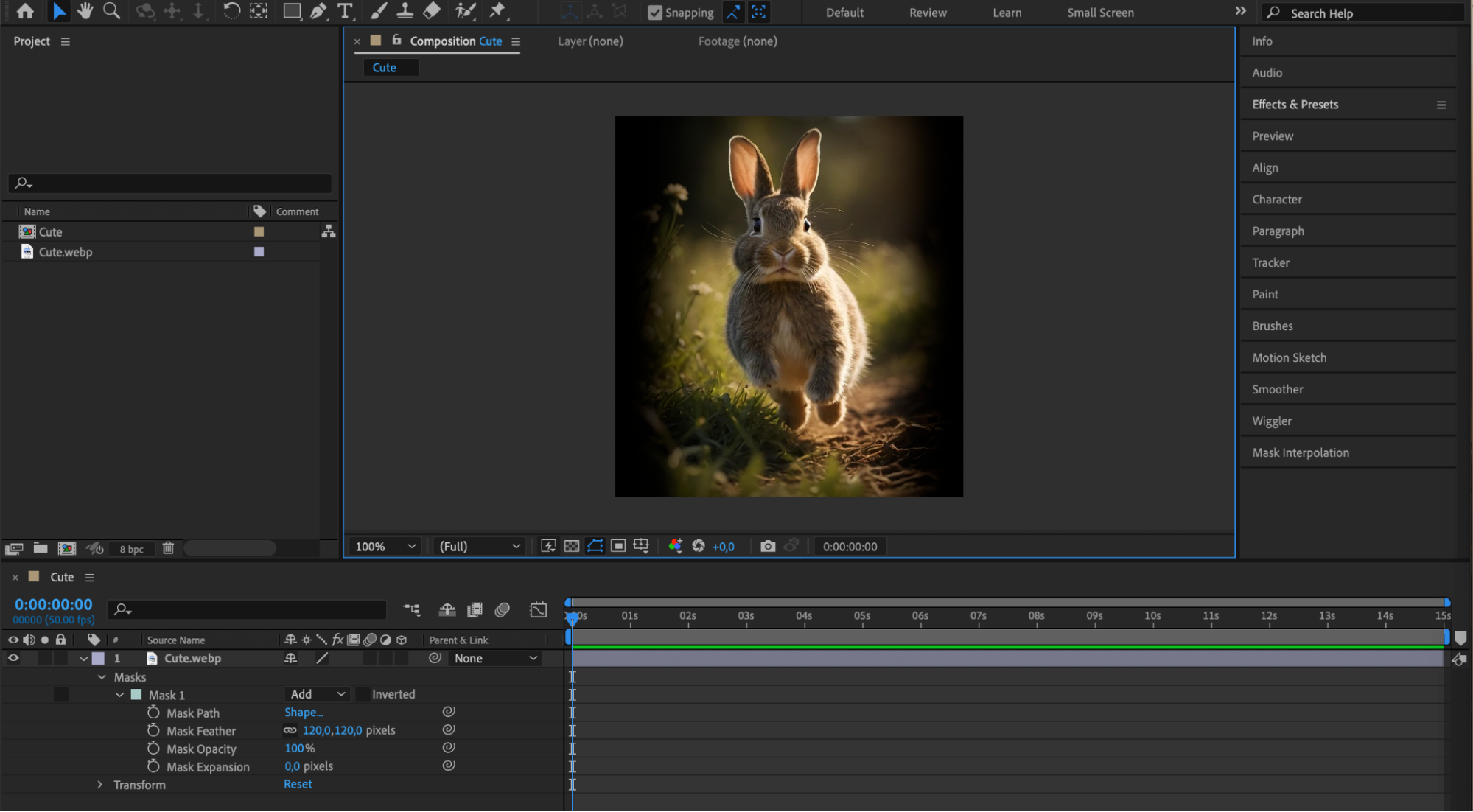
Task: Take a snapshot with camera icon
Action: [x=768, y=546]
